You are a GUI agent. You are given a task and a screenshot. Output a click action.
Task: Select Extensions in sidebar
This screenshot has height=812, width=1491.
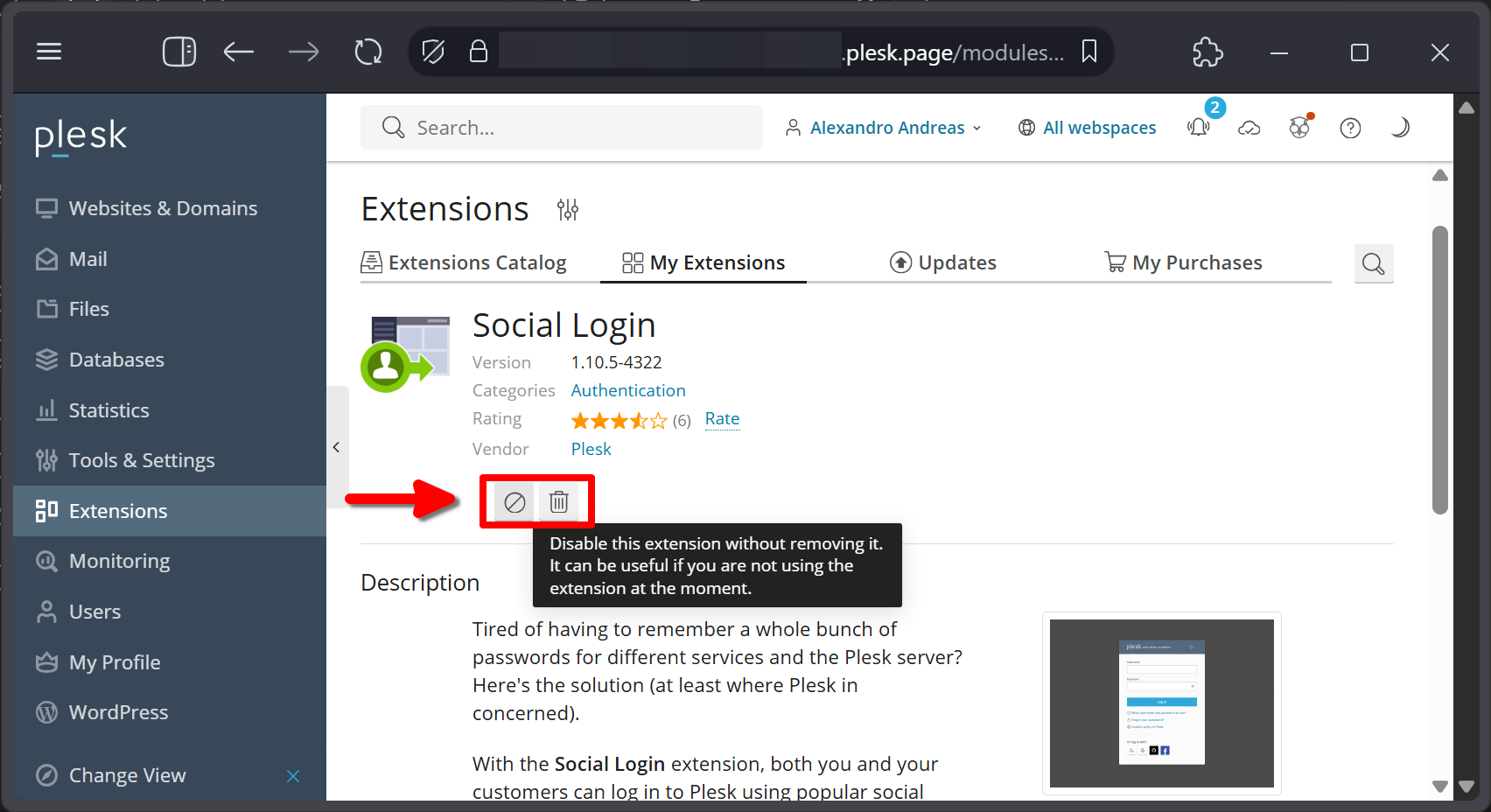pos(170,511)
